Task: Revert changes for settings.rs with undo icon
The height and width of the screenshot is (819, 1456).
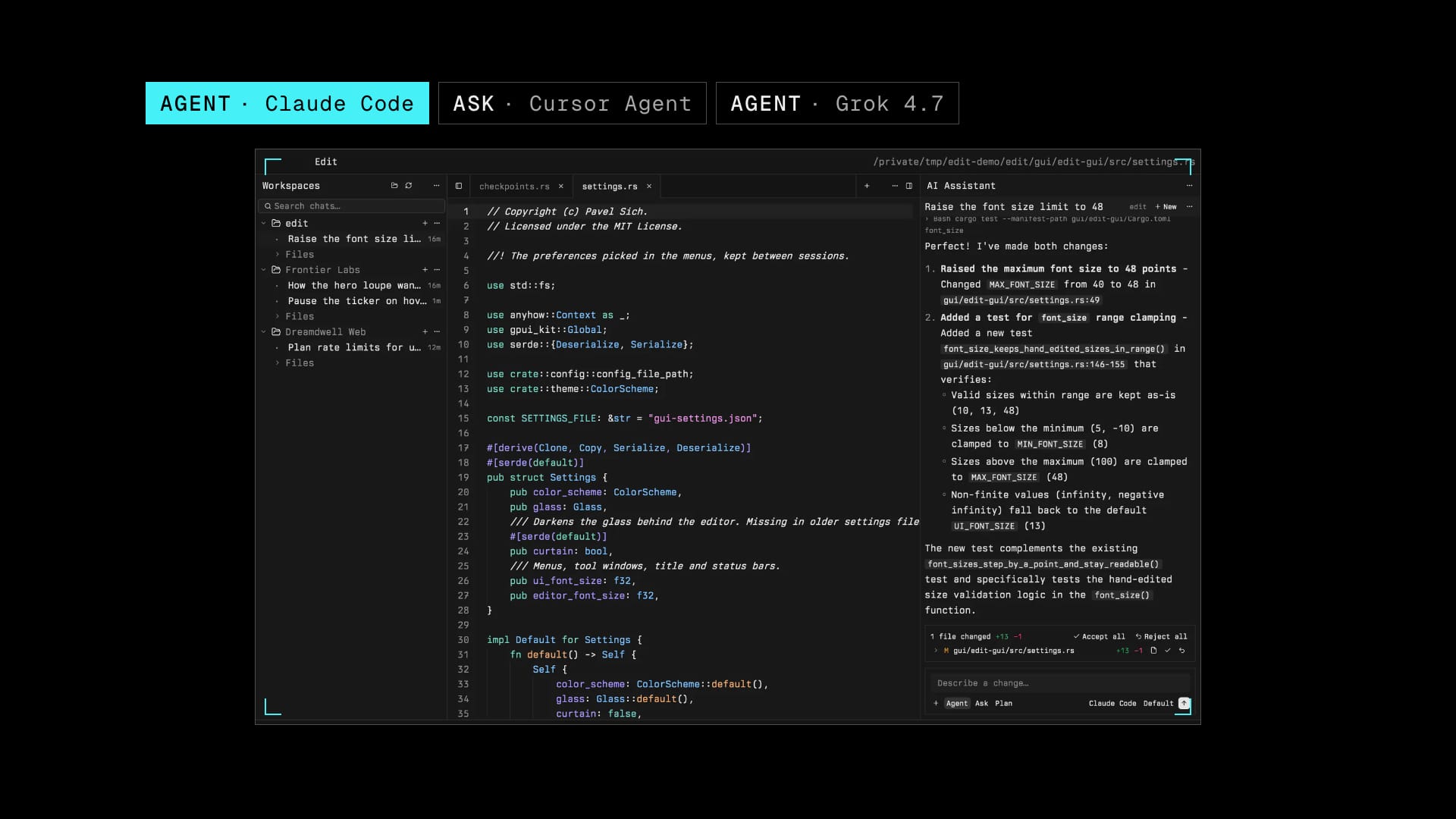Action: tap(1181, 651)
